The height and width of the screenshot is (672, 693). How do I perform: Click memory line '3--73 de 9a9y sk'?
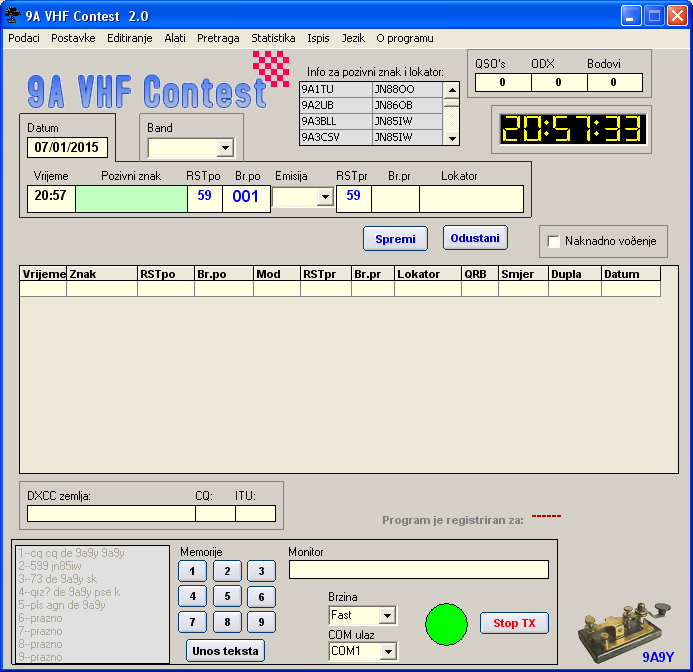tap(58, 579)
